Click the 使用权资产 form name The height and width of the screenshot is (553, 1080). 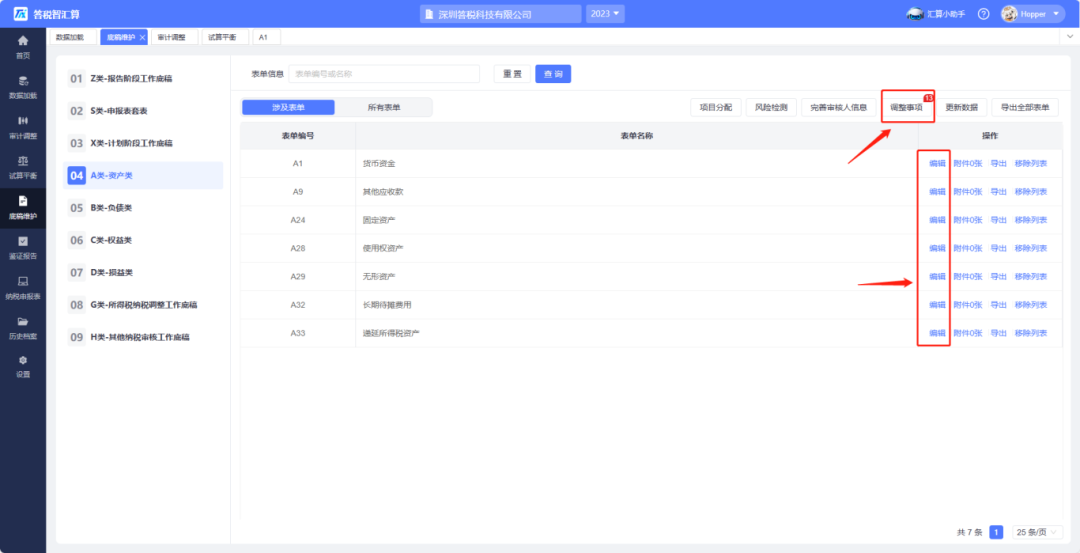pos(383,249)
